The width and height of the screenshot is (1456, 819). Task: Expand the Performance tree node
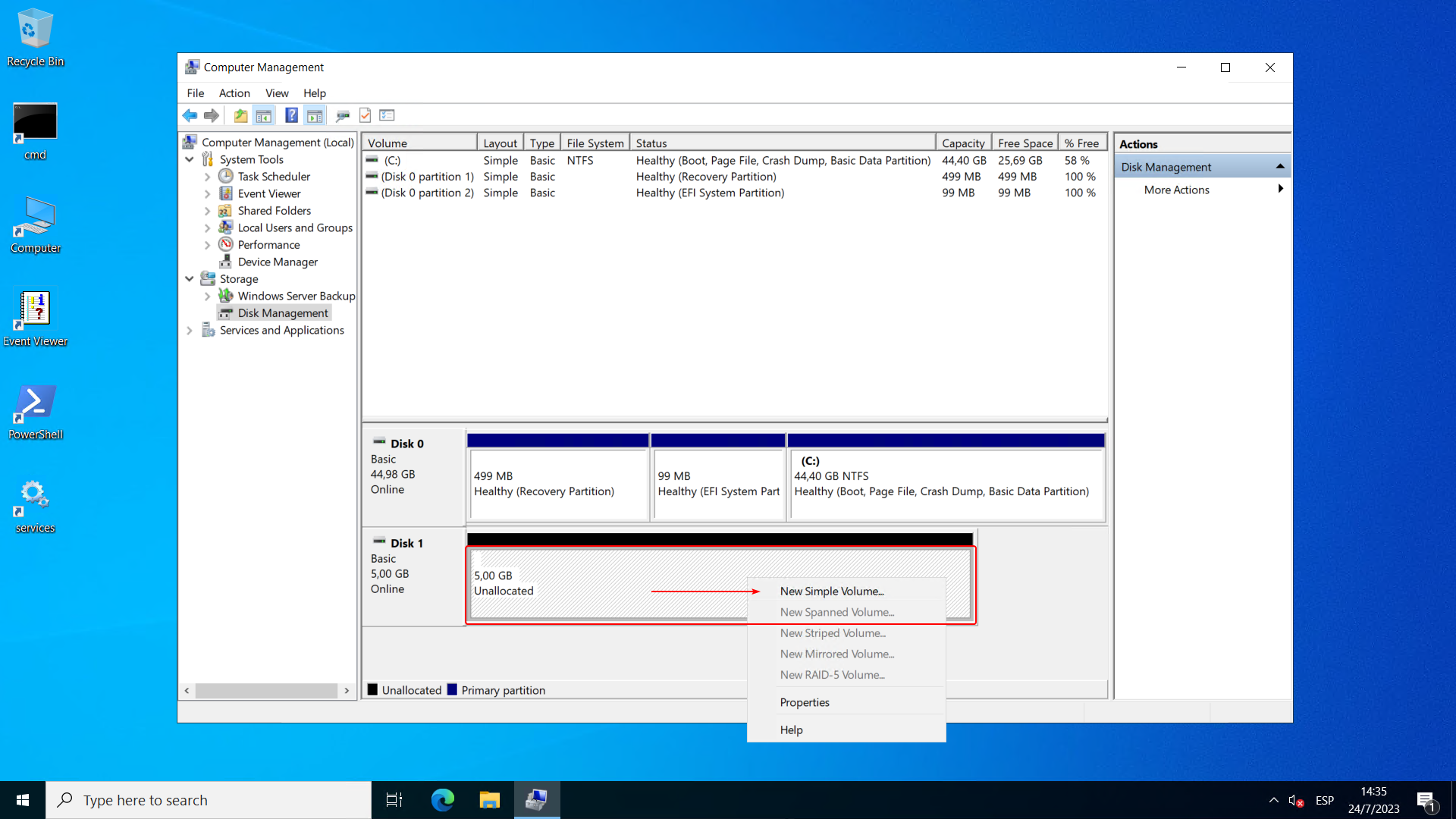tap(207, 245)
